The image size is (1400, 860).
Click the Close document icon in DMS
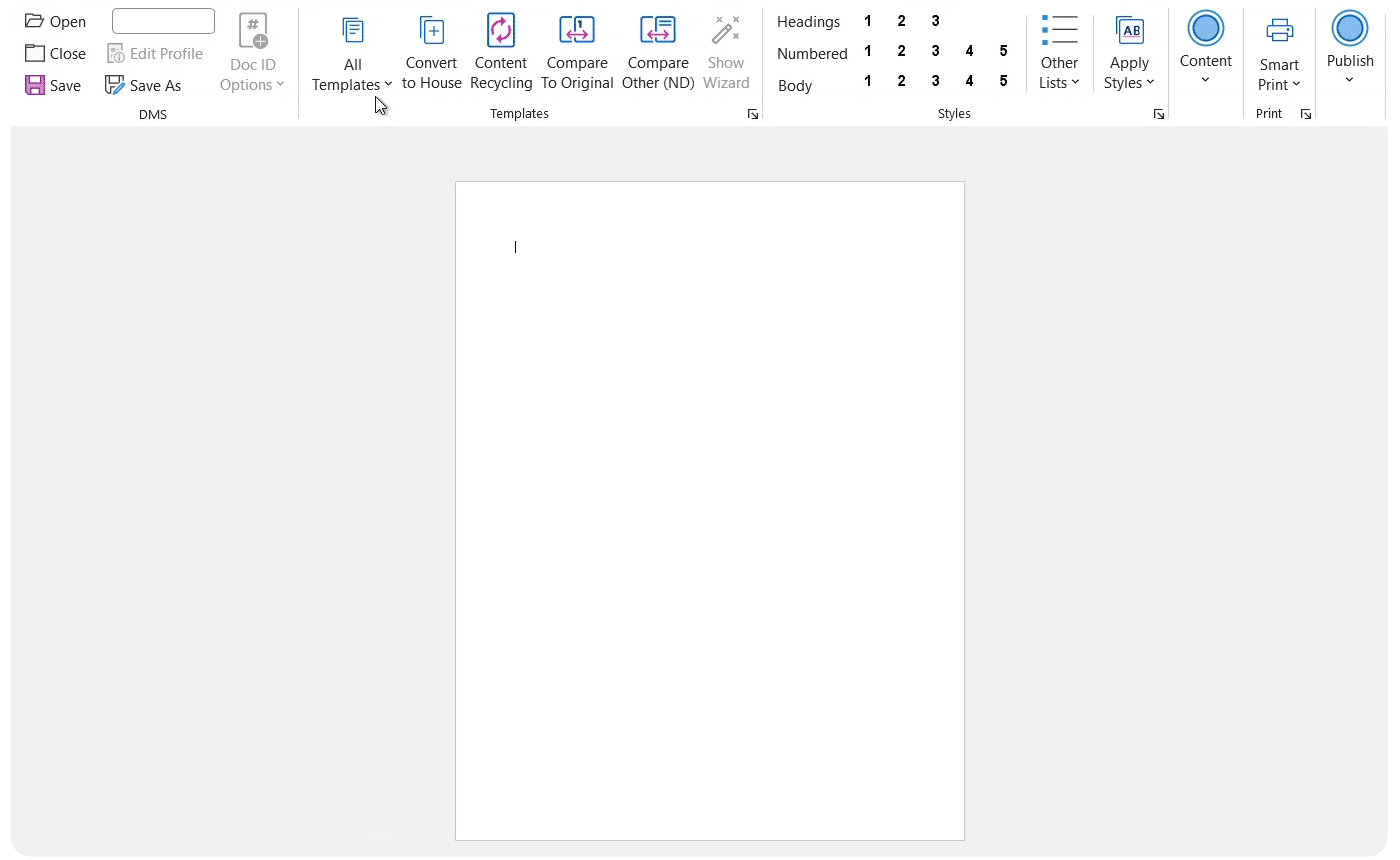pyautogui.click(x=35, y=53)
